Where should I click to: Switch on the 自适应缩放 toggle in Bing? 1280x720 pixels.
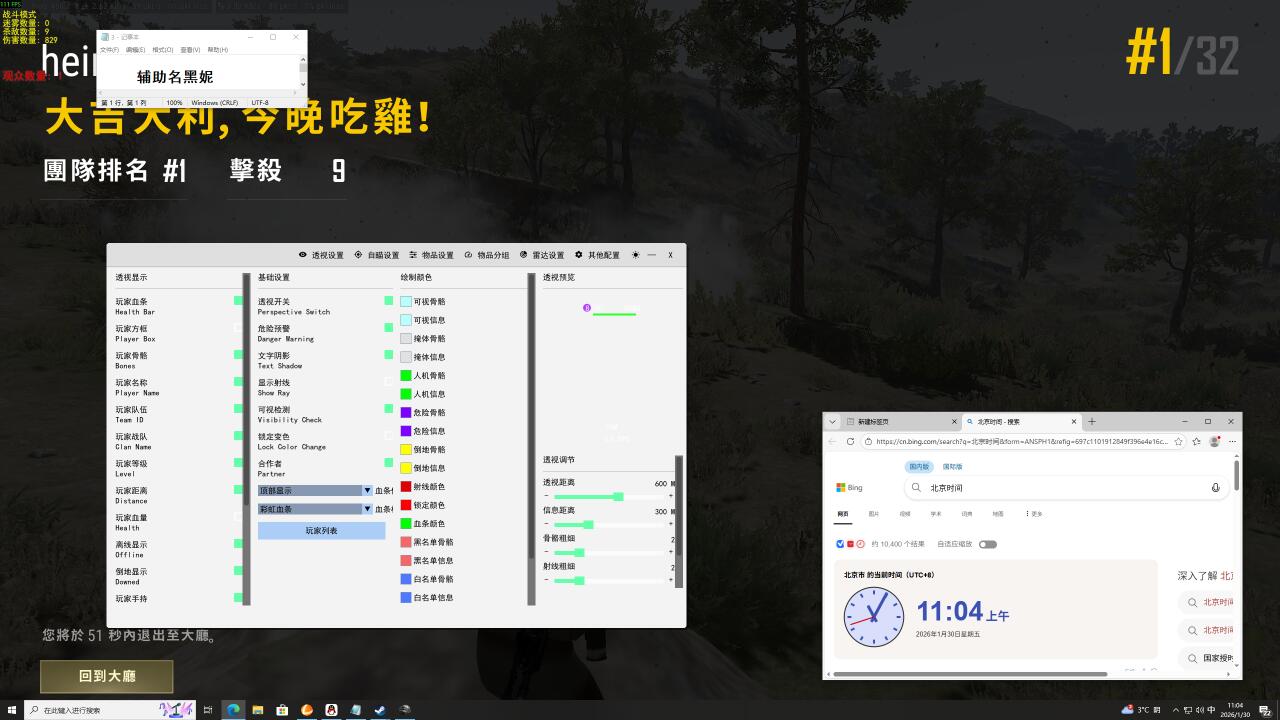click(987, 544)
